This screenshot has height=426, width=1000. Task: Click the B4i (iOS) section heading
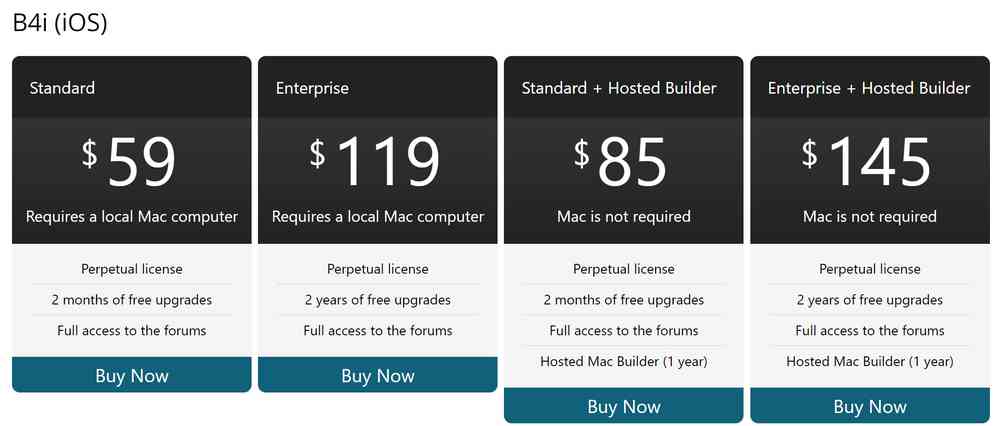(x=60, y=23)
